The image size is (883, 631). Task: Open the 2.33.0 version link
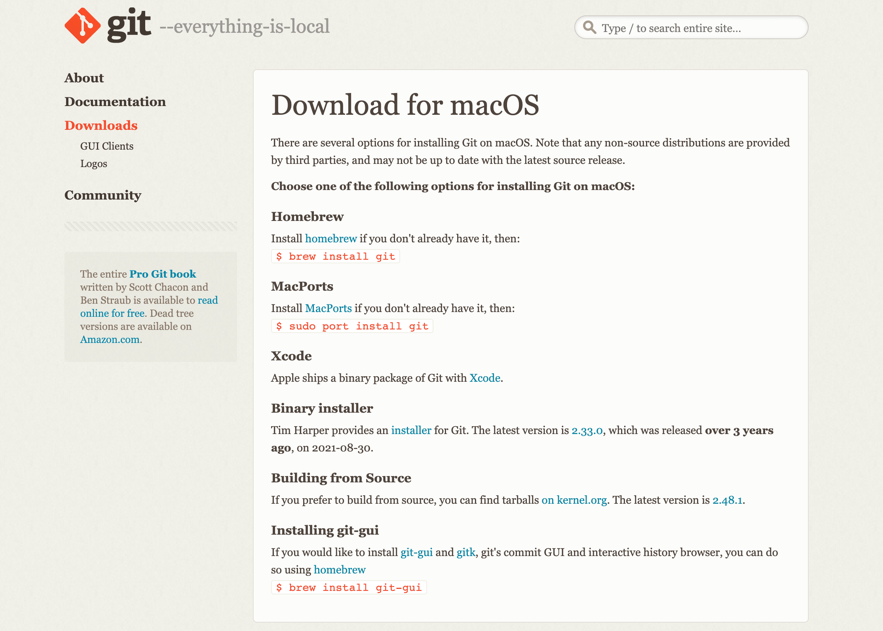tap(587, 430)
